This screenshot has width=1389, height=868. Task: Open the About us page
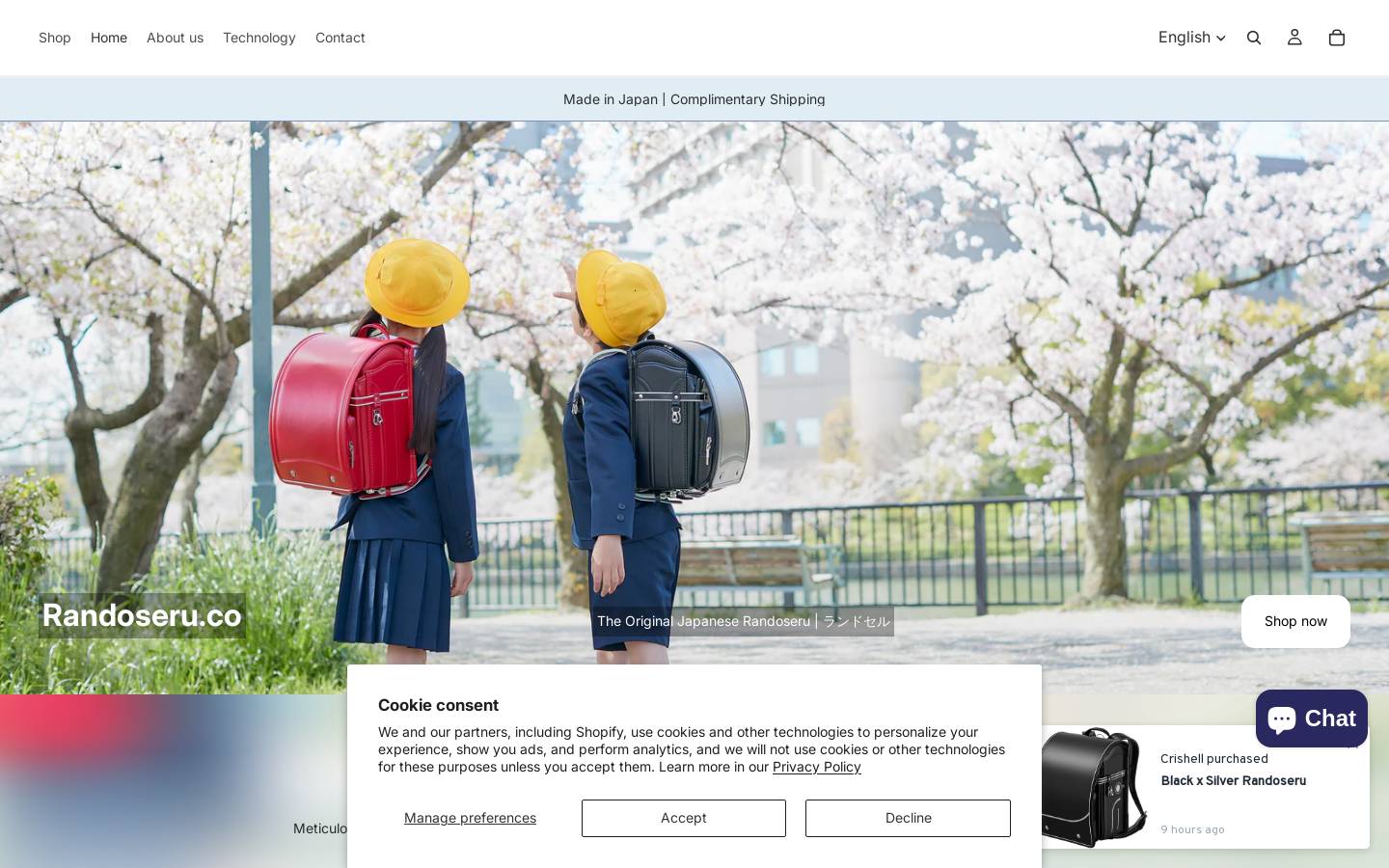175,38
